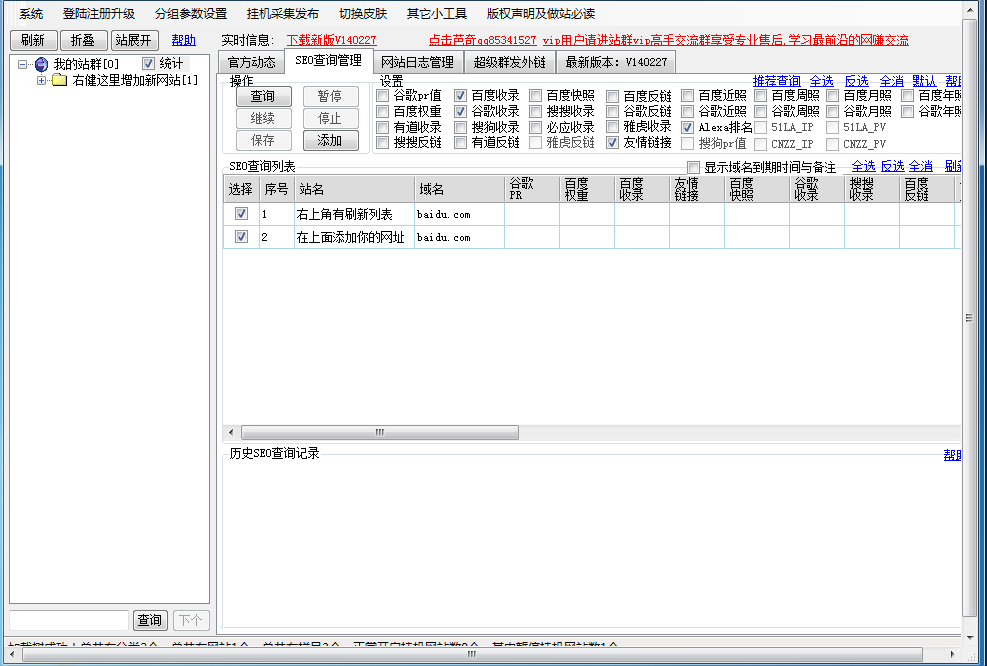Collapse the 我的站群 tree node
The height and width of the screenshot is (666, 987).
(23, 64)
